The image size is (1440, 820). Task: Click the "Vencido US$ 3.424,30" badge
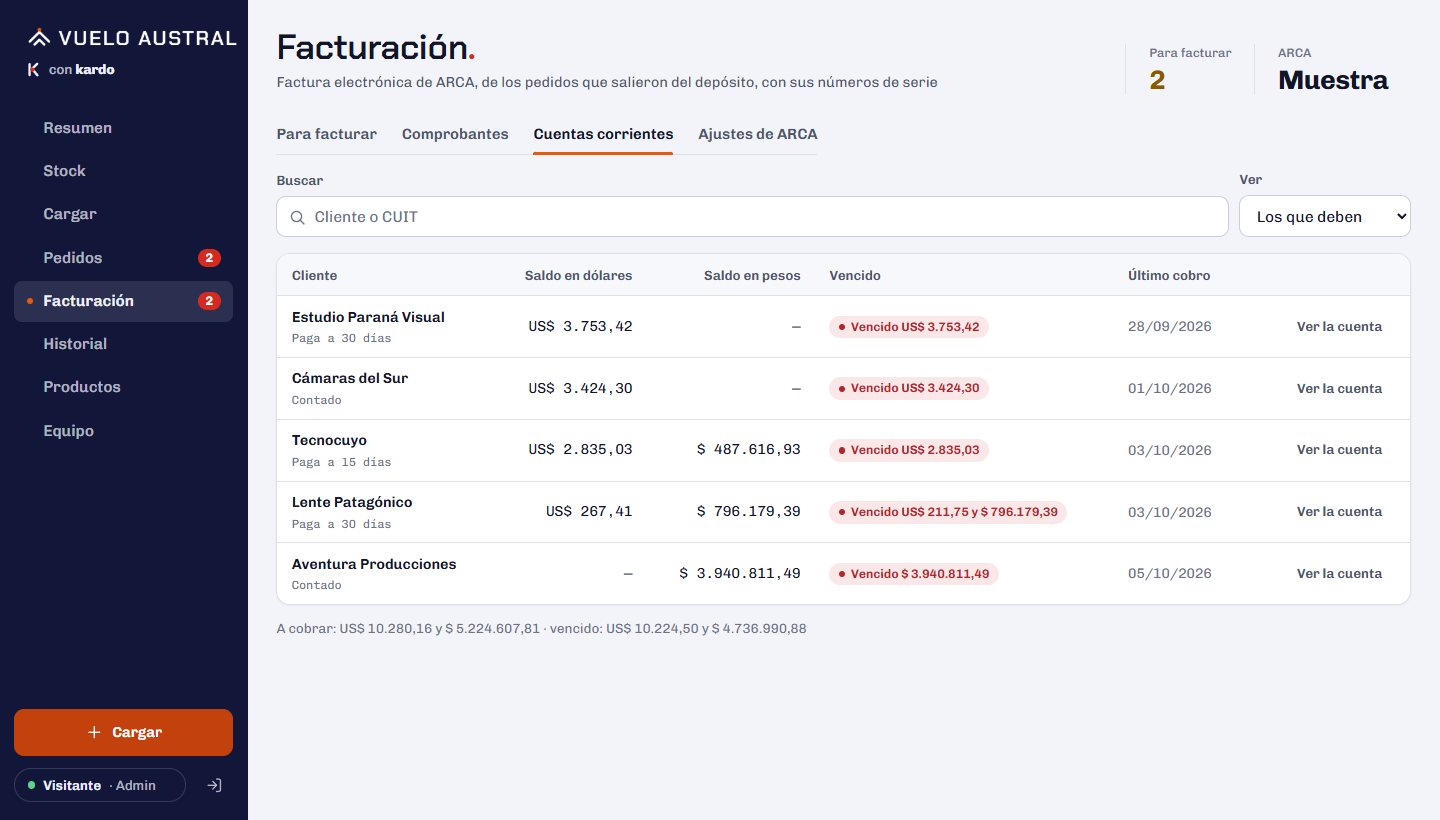point(909,389)
